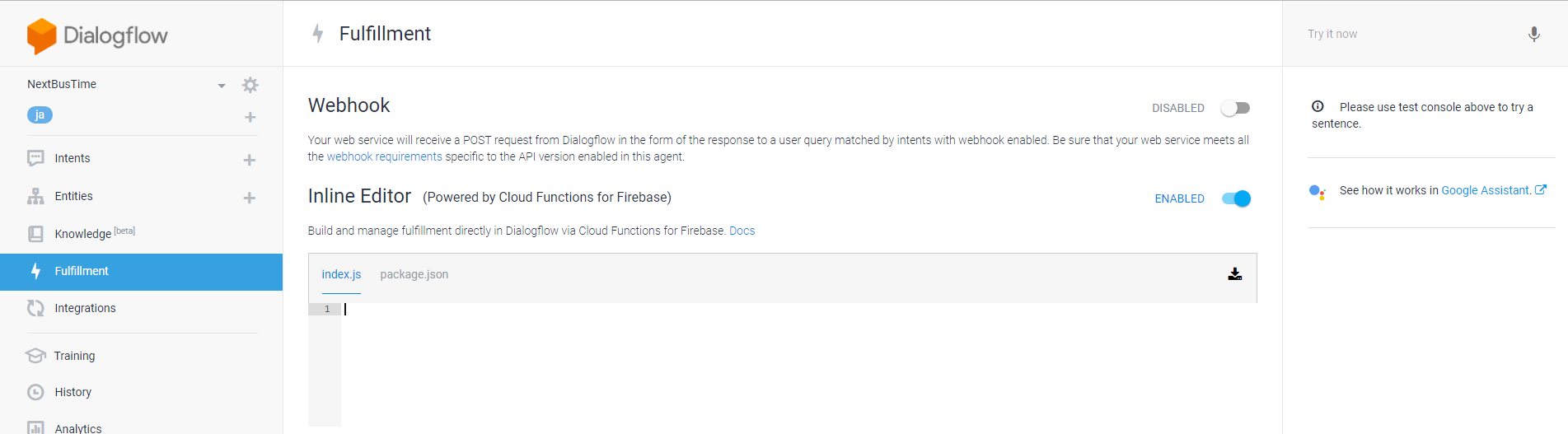Select the ja language badge
Viewport: 1568px width, 434px height.
pos(40,114)
